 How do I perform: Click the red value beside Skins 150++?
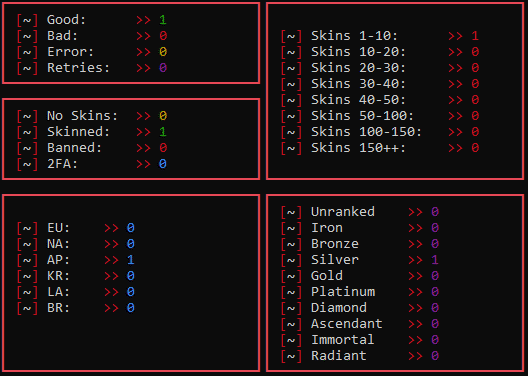pos(475,148)
